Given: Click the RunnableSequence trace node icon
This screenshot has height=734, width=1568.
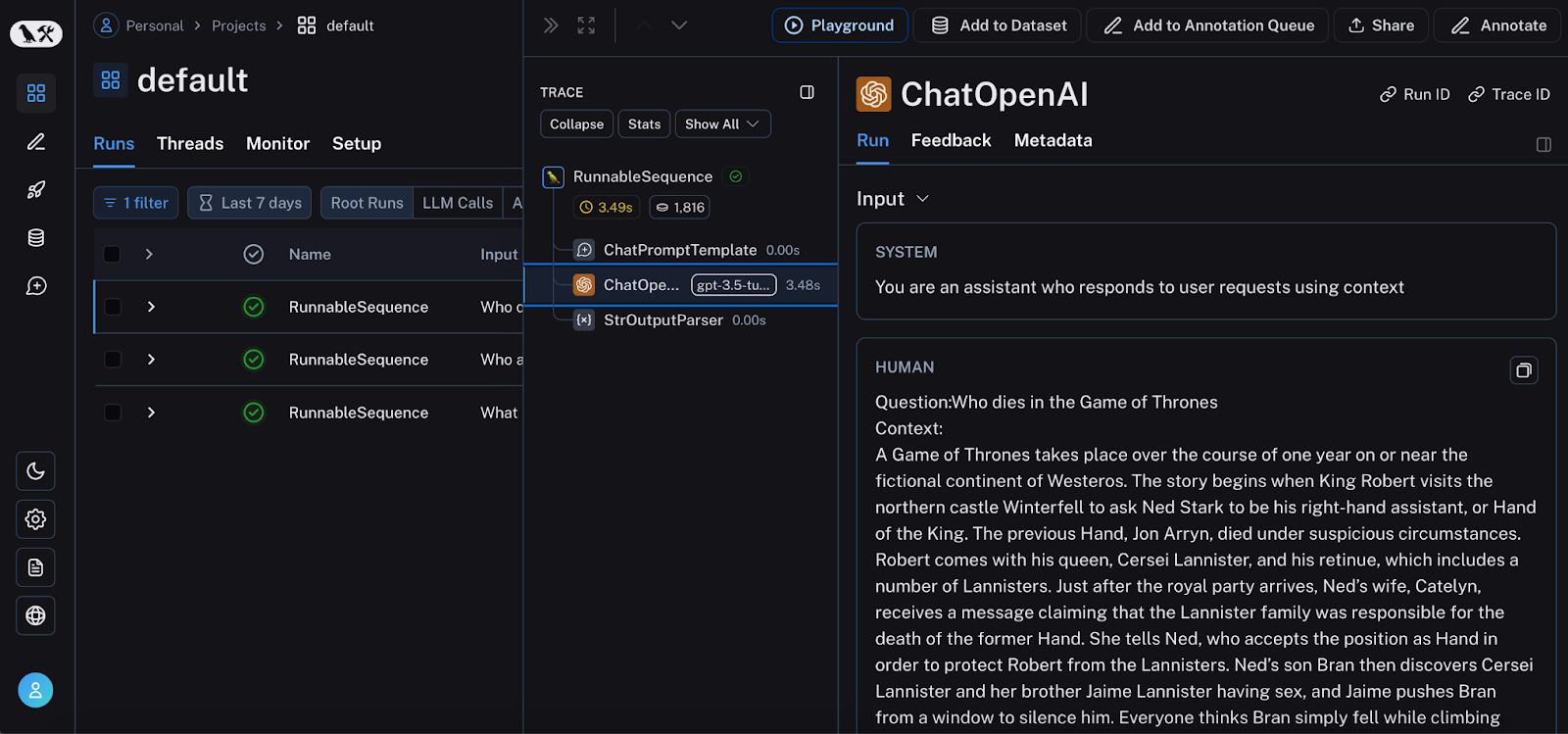Looking at the screenshot, I should coord(554,177).
